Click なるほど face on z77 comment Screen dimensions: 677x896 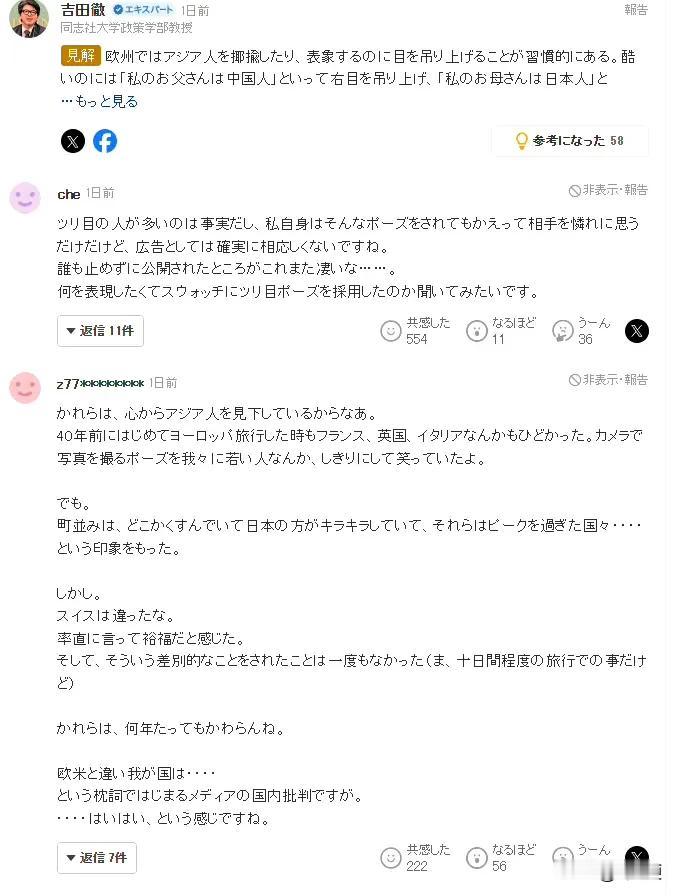(476, 858)
